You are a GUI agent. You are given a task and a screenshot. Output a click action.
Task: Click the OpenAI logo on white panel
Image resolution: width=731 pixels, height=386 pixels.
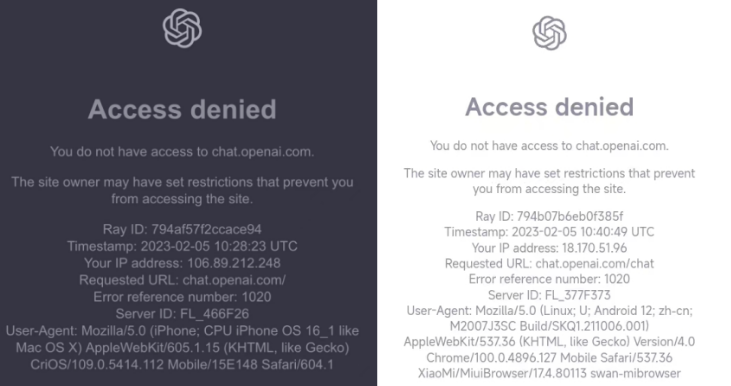click(x=550, y=33)
